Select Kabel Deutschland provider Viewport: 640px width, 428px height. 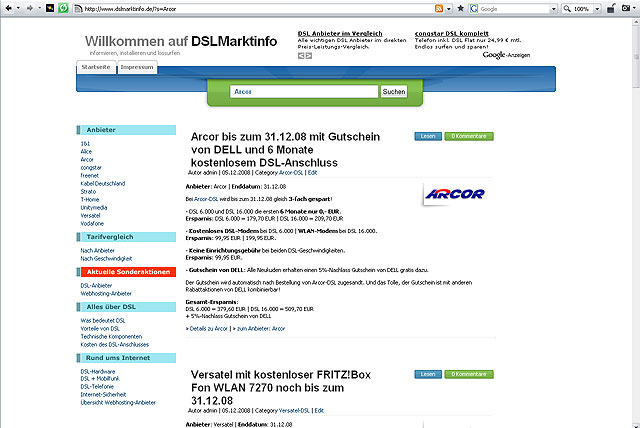103,184
